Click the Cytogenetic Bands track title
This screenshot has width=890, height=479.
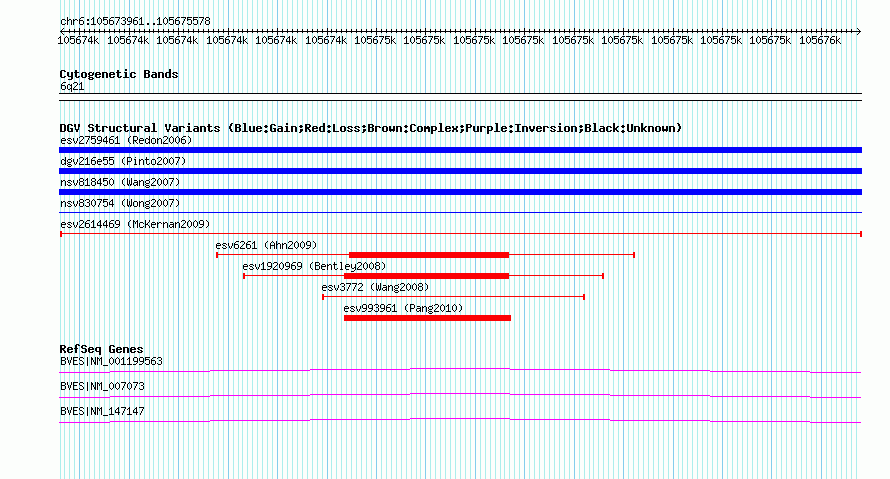point(119,74)
